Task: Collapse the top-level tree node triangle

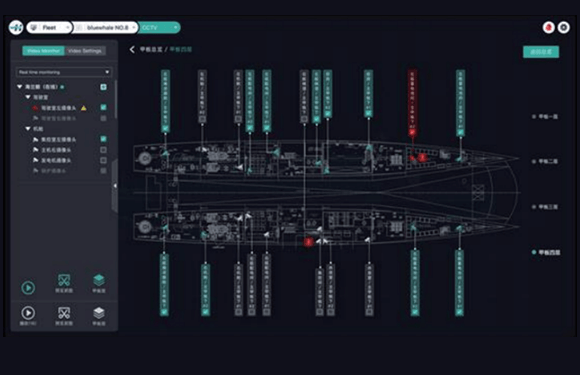Action: pyautogui.click(x=19, y=87)
